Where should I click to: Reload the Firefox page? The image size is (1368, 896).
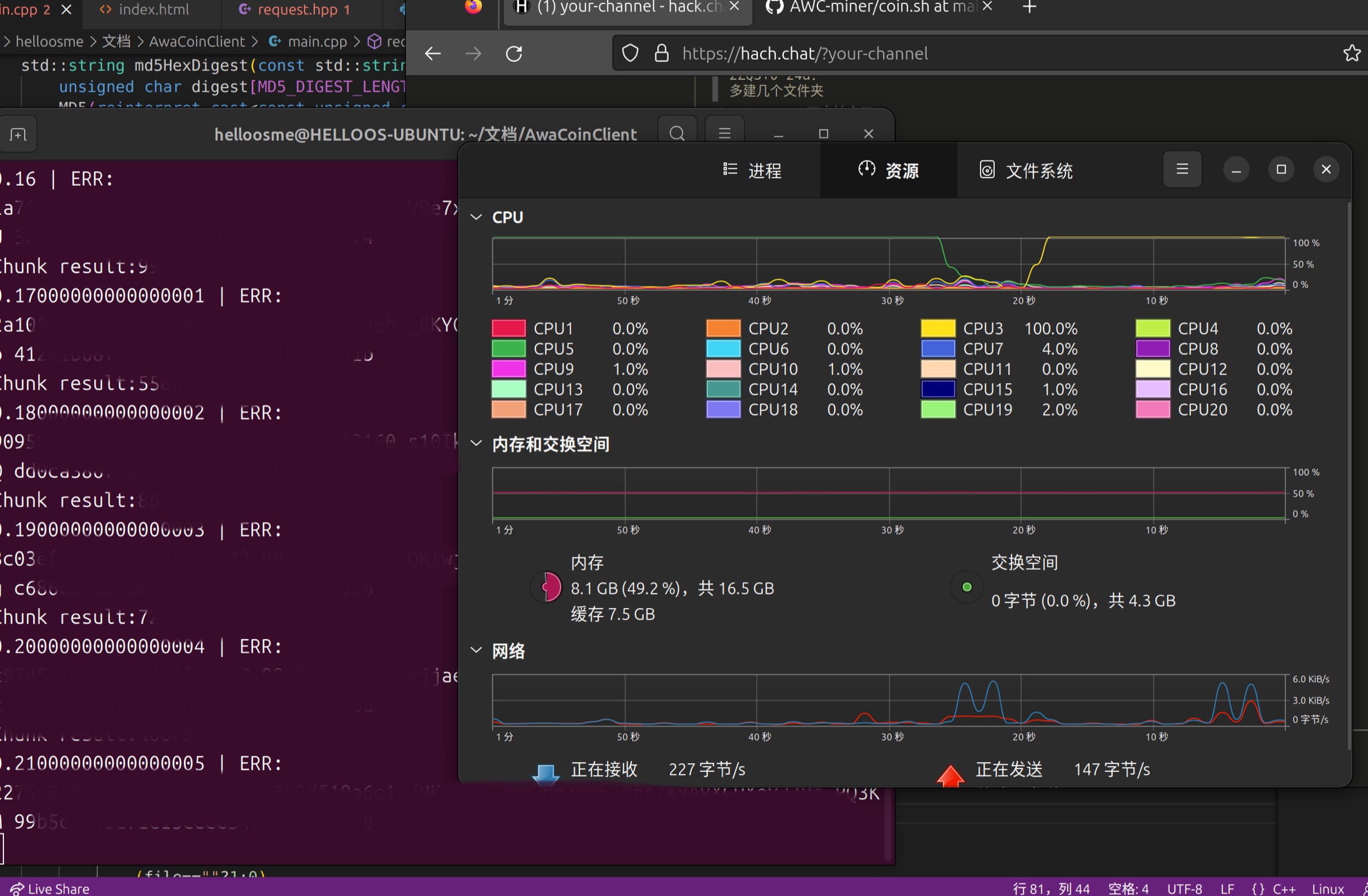click(x=514, y=53)
